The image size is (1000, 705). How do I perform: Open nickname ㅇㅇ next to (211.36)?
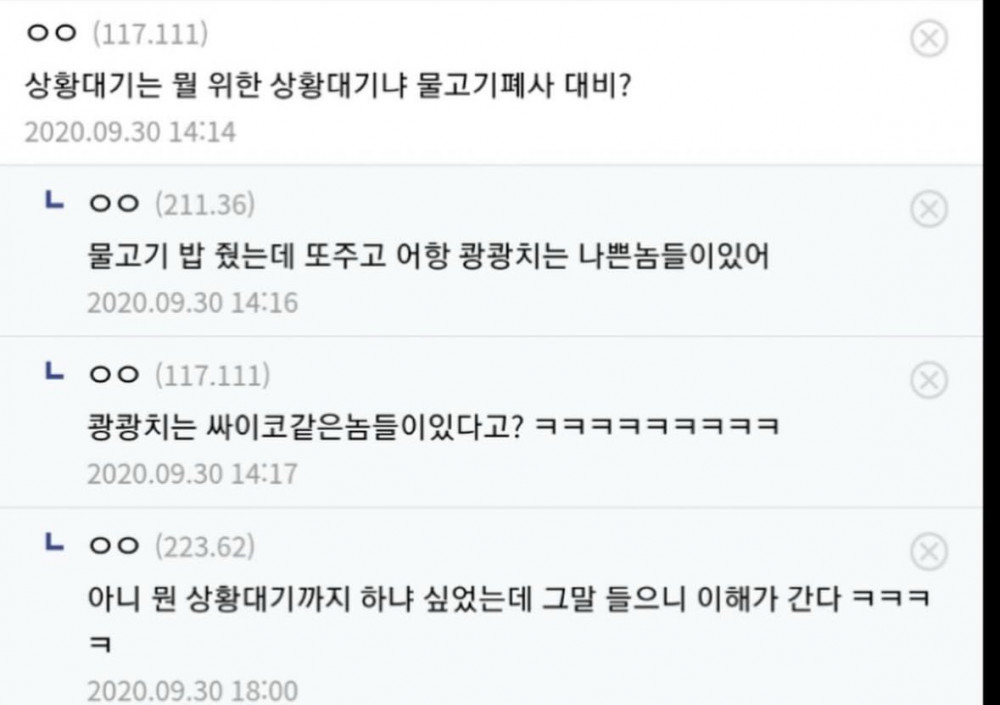[x=114, y=204]
